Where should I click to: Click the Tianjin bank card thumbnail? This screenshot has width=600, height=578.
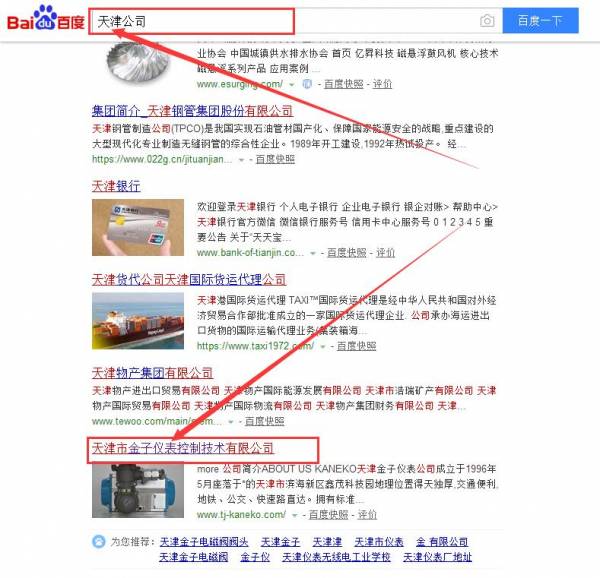[138, 227]
